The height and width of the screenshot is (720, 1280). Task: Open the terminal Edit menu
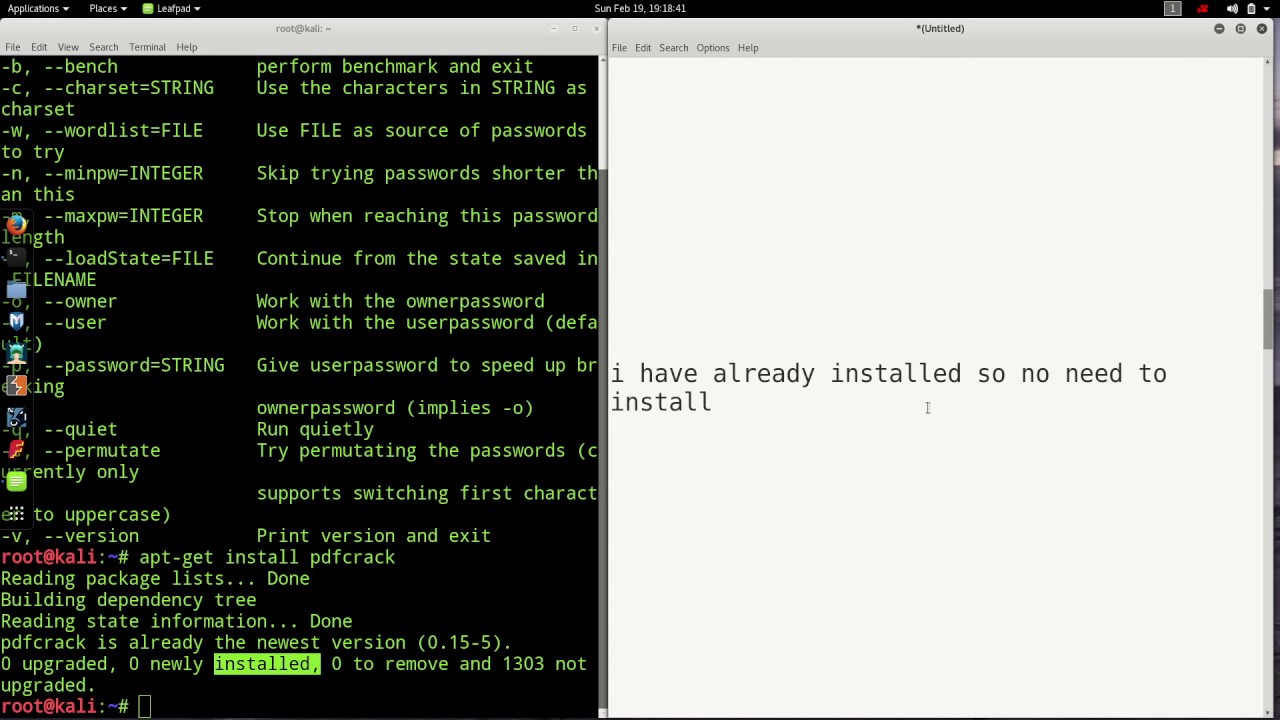(x=39, y=47)
